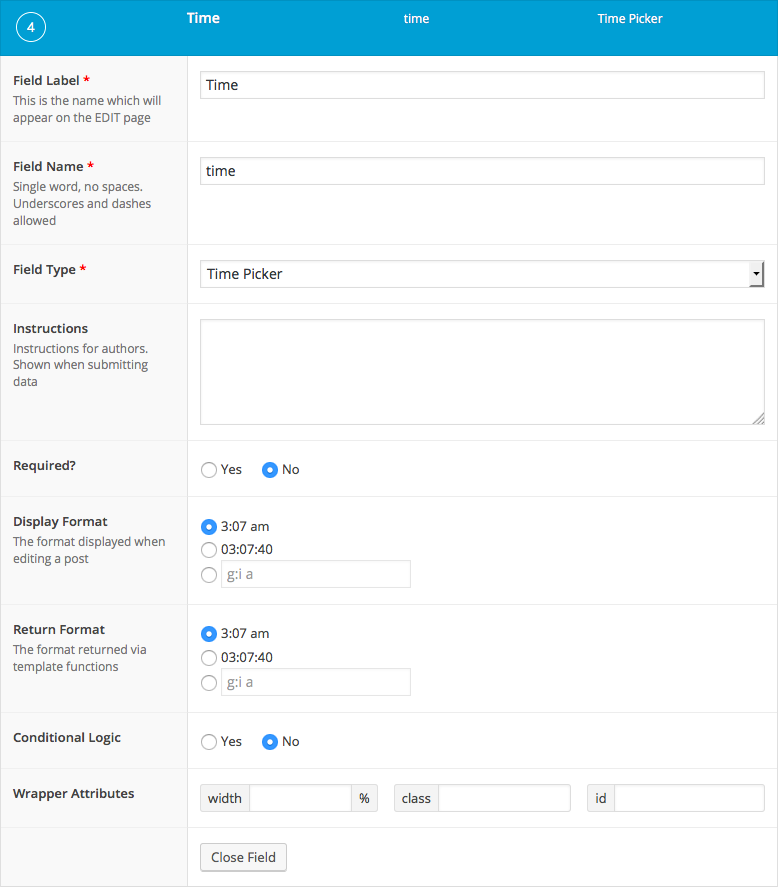Select No for Conditional Logic

269,742
